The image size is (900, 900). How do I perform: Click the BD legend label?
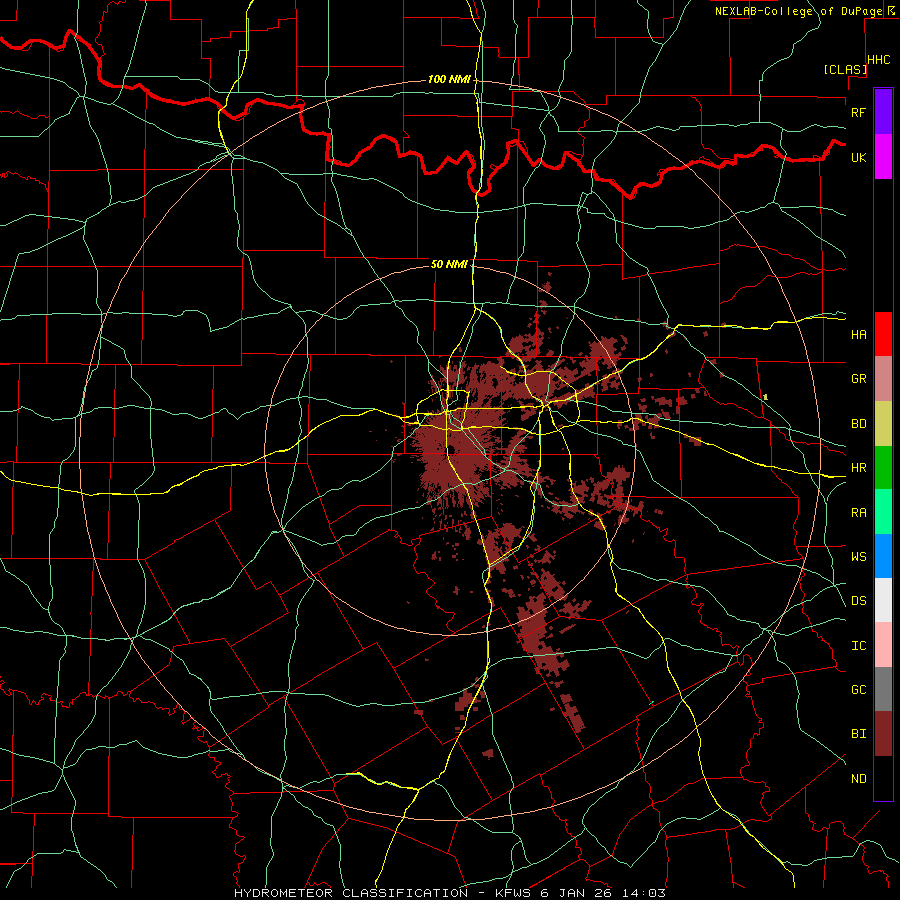tap(858, 423)
